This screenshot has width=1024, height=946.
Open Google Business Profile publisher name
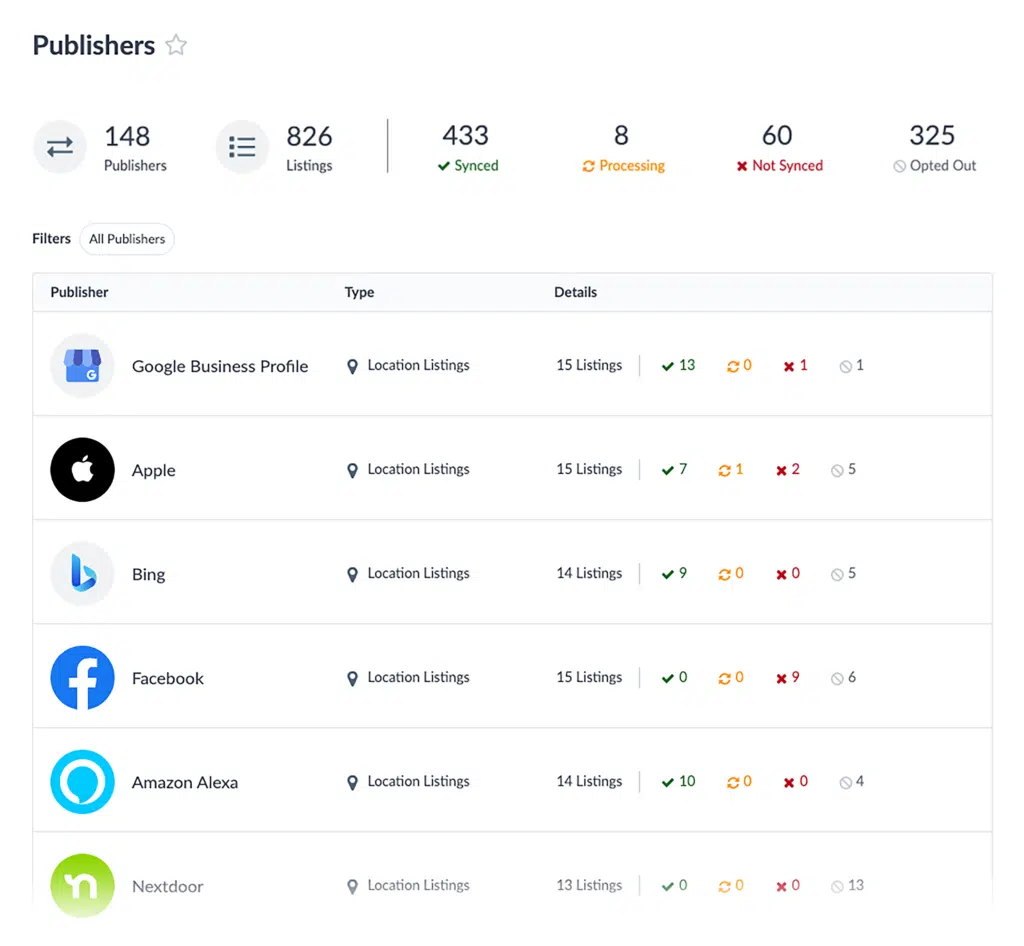click(x=220, y=366)
